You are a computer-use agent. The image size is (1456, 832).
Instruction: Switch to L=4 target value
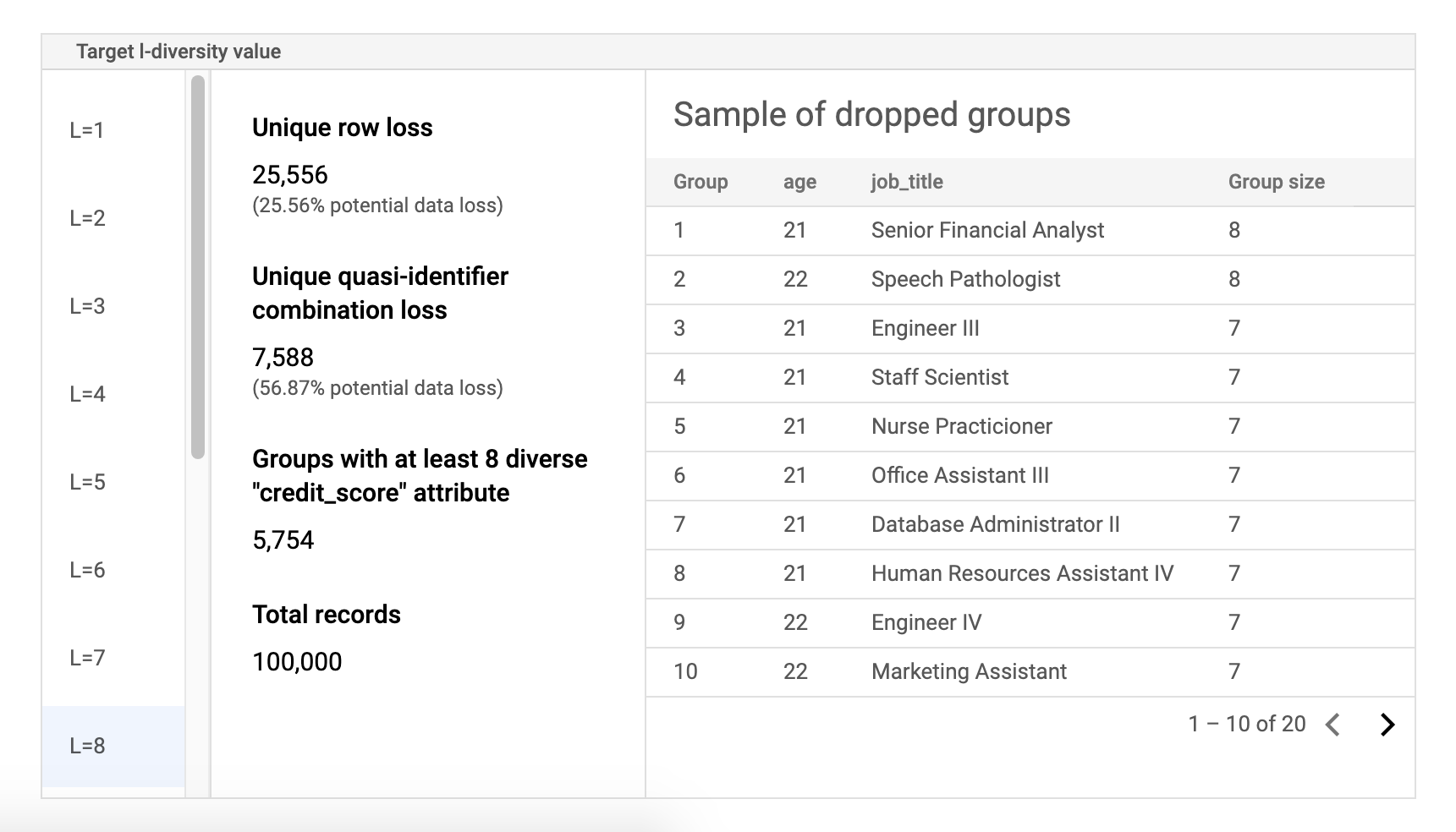pos(87,394)
